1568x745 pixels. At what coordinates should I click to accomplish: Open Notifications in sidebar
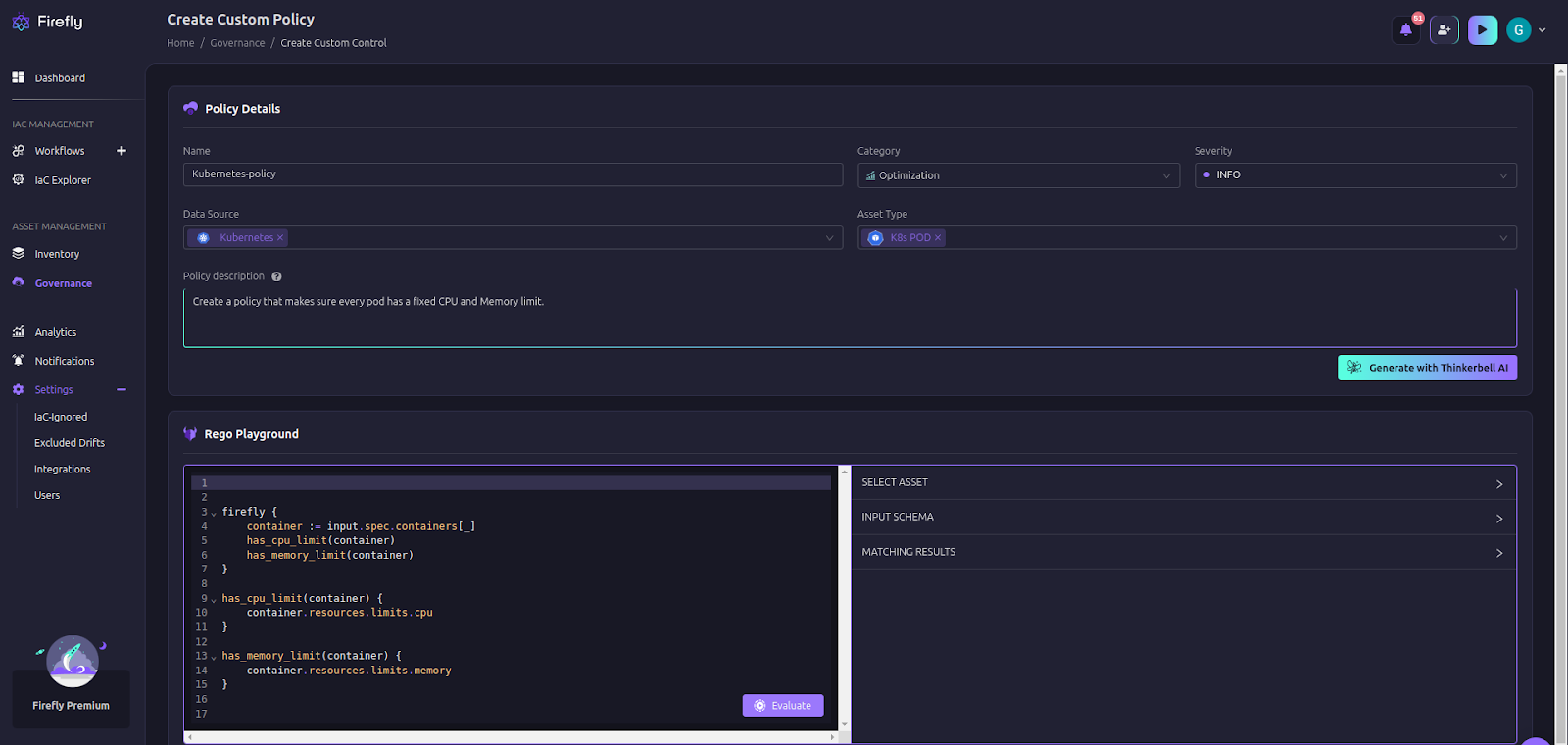(65, 361)
